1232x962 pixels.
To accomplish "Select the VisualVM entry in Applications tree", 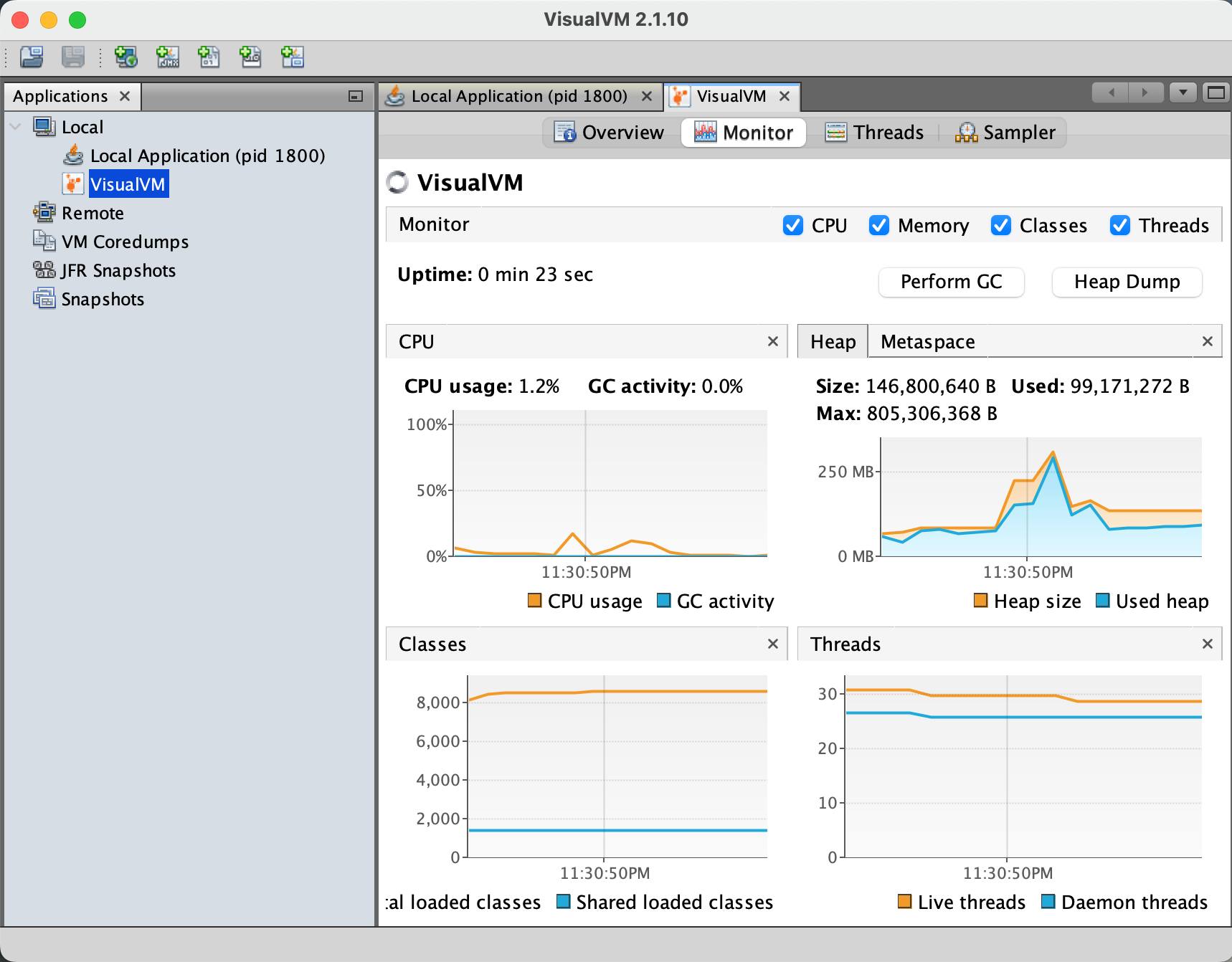I will point(128,184).
